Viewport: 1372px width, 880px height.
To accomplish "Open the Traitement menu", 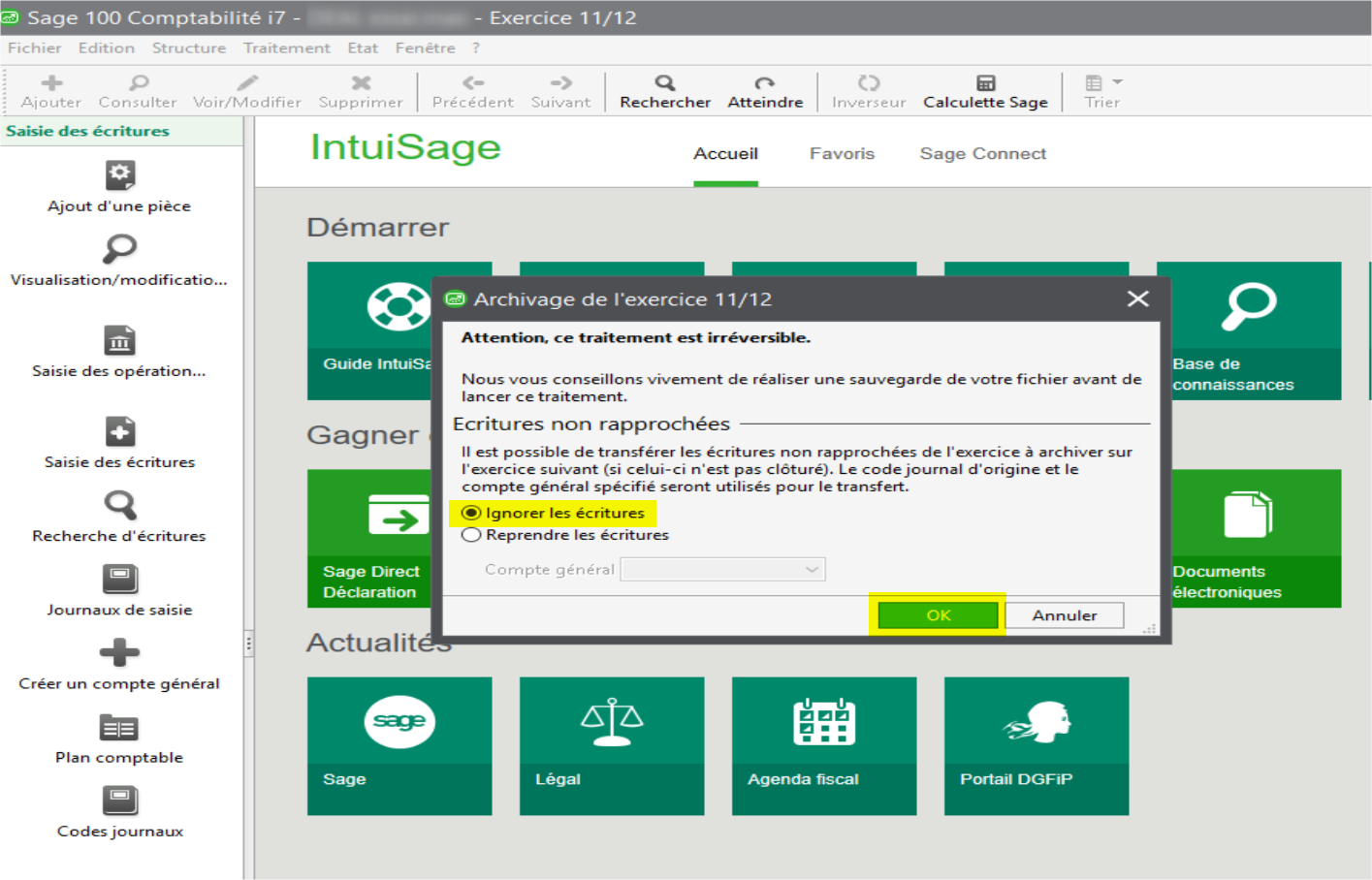I will [286, 47].
